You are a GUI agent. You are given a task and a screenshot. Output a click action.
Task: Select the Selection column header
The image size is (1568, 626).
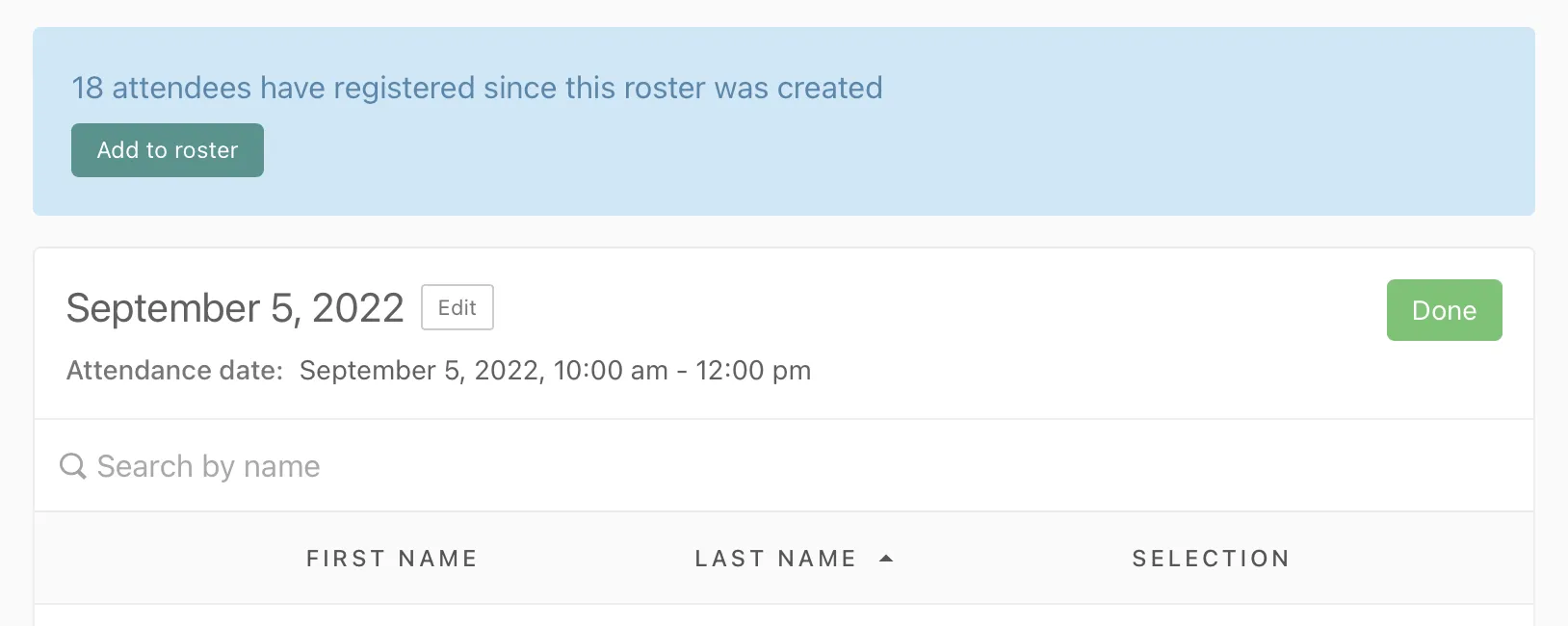[x=1211, y=559]
